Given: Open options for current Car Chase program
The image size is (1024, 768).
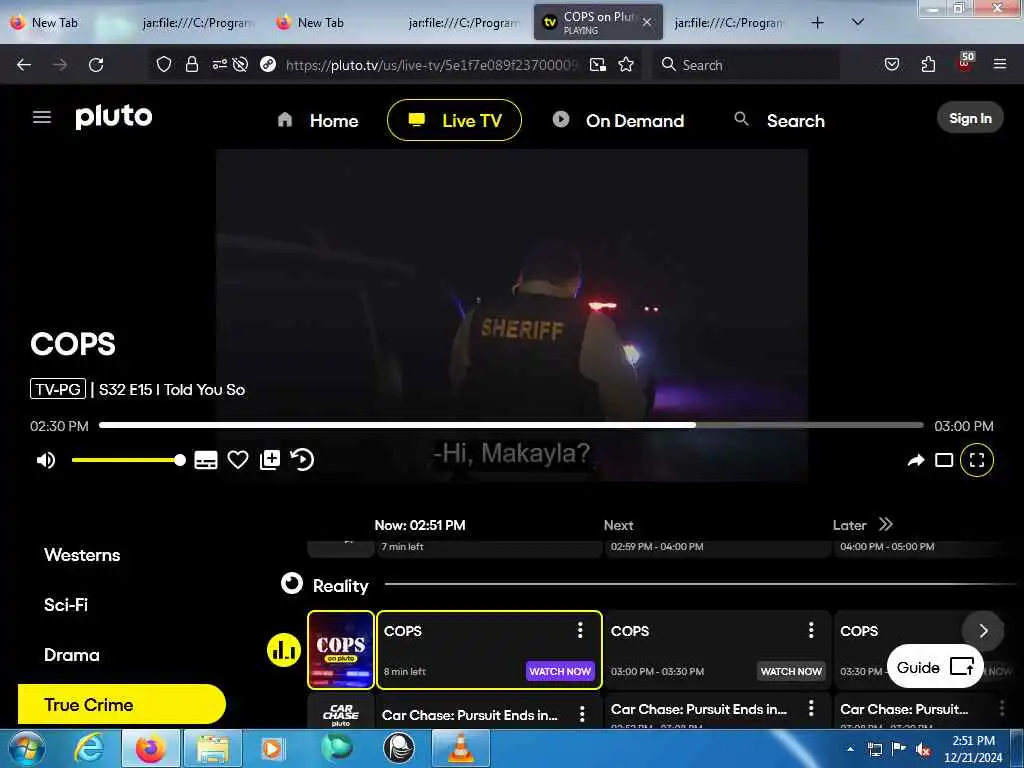Looking at the screenshot, I should coord(582,714).
